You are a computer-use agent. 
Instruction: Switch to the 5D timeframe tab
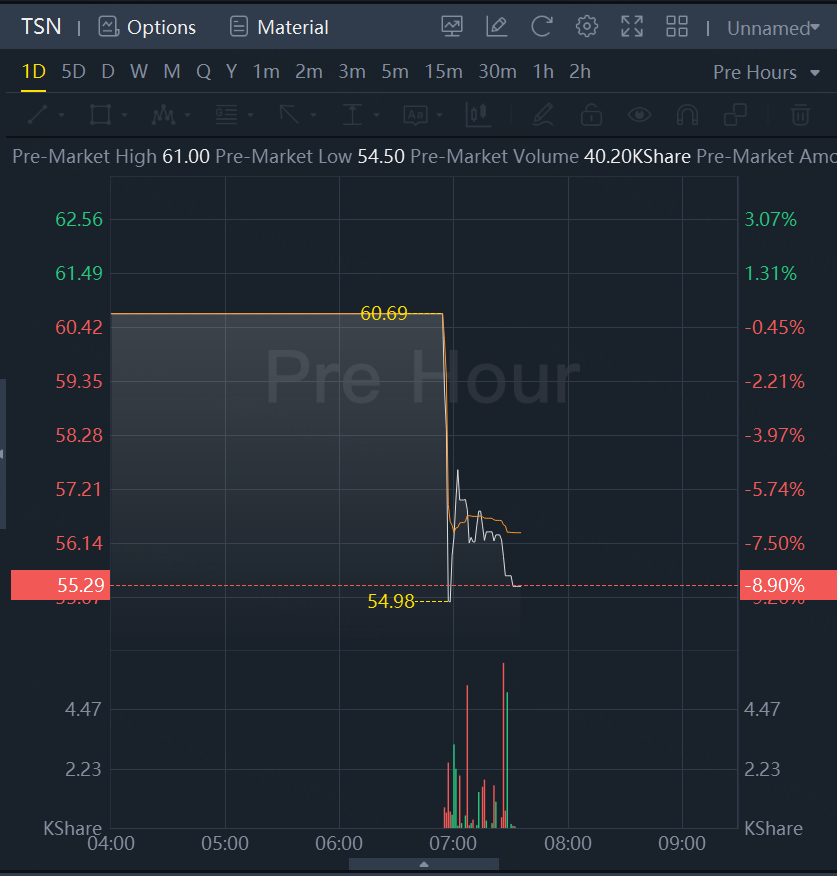(x=73, y=72)
